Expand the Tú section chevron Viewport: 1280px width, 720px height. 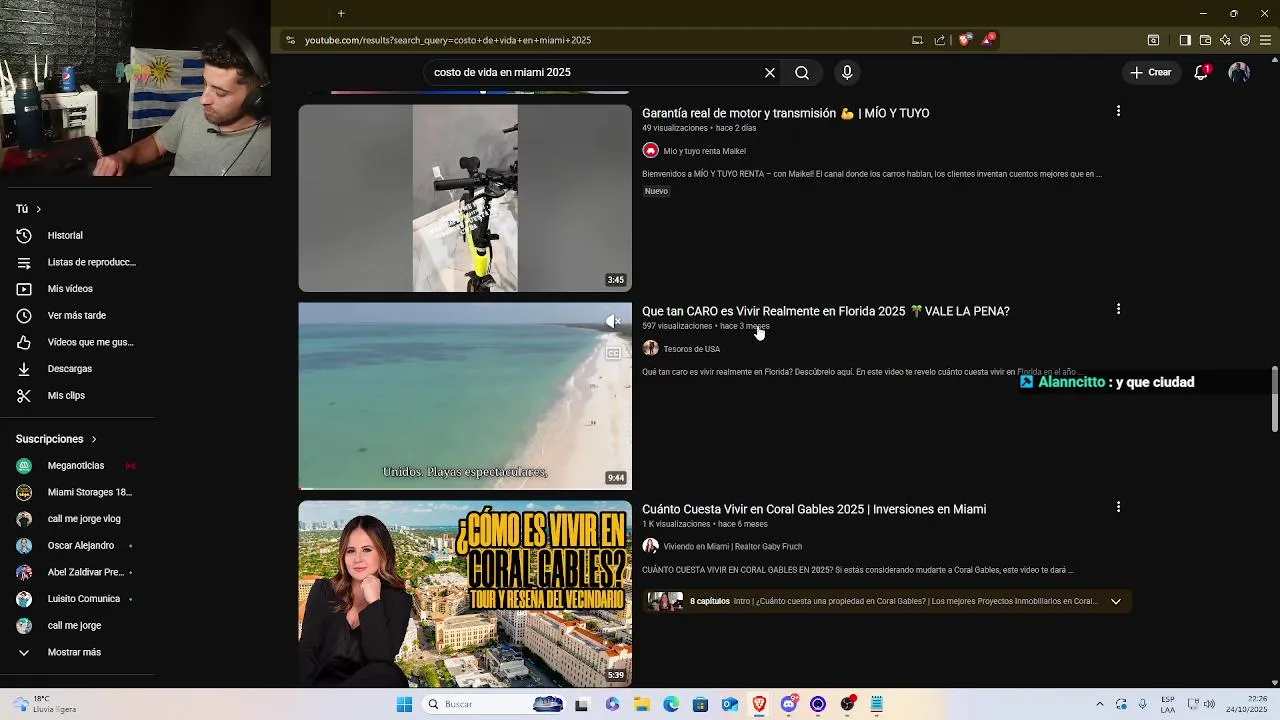(x=38, y=209)
